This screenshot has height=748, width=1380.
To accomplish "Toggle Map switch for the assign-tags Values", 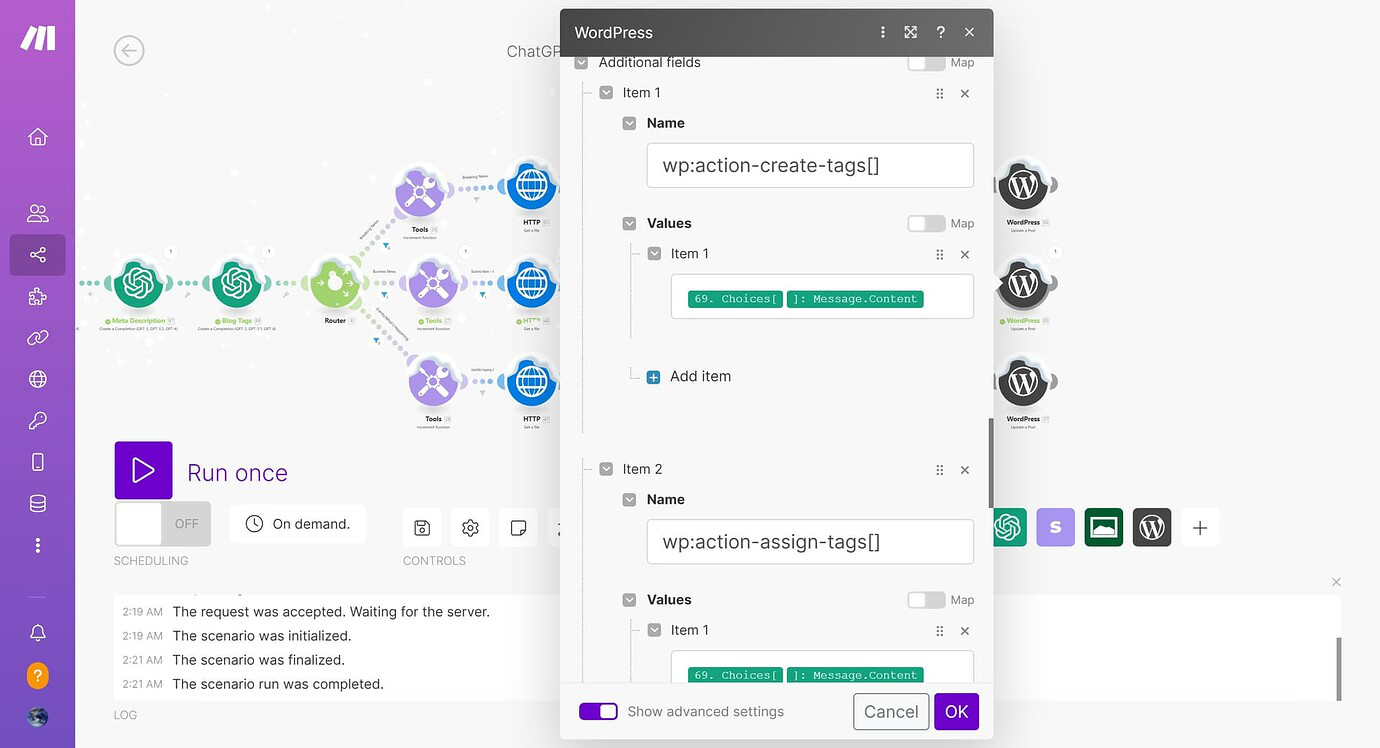I will (x=926, y=600).
